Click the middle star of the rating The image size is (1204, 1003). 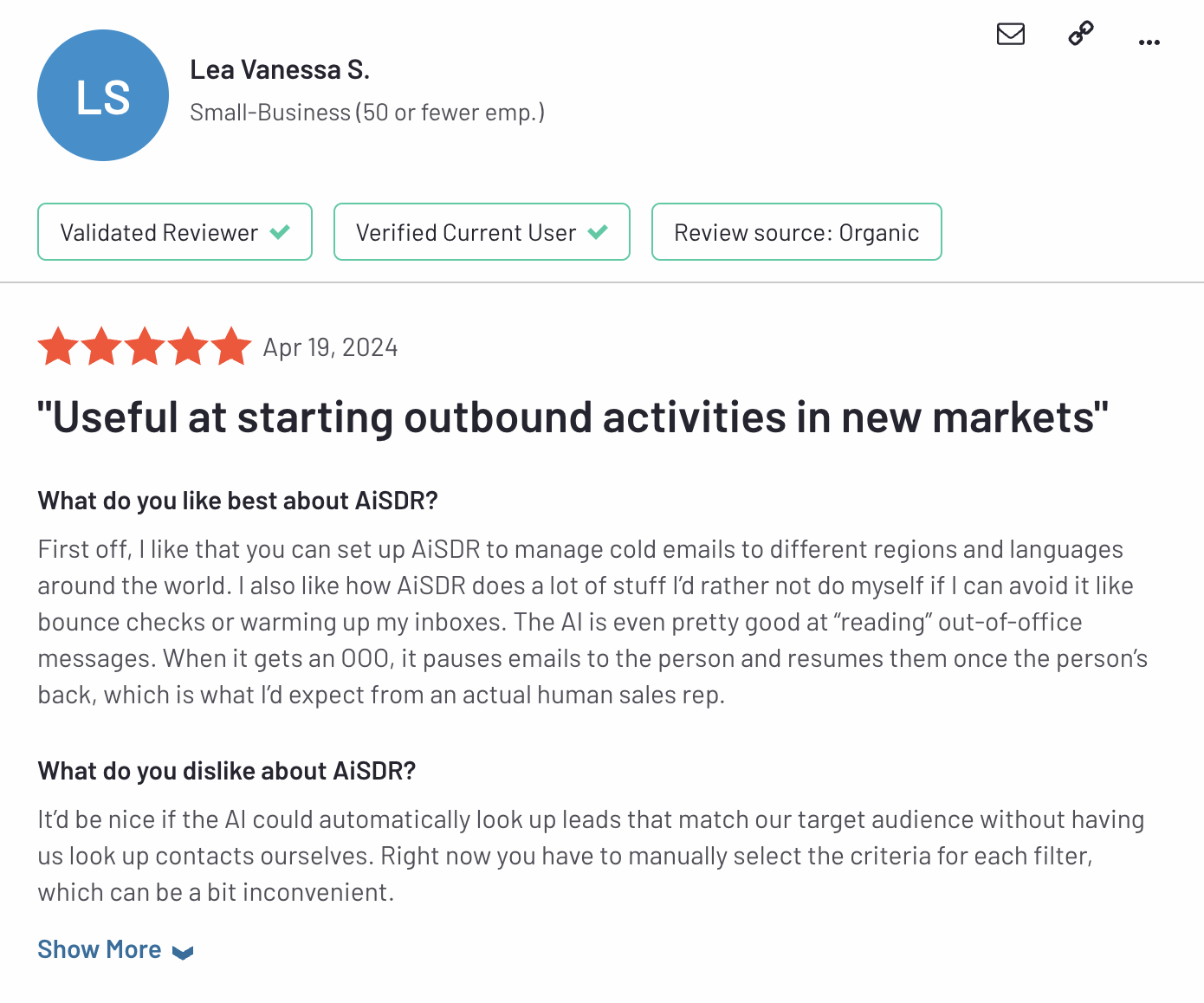145,346
